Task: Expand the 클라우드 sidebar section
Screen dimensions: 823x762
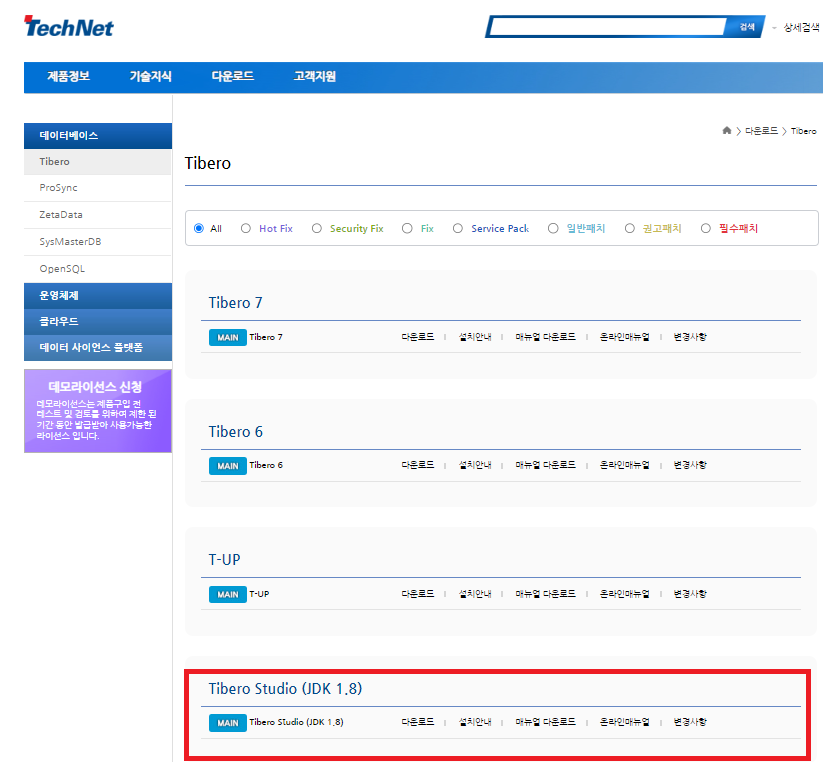Action: (98, 322)
